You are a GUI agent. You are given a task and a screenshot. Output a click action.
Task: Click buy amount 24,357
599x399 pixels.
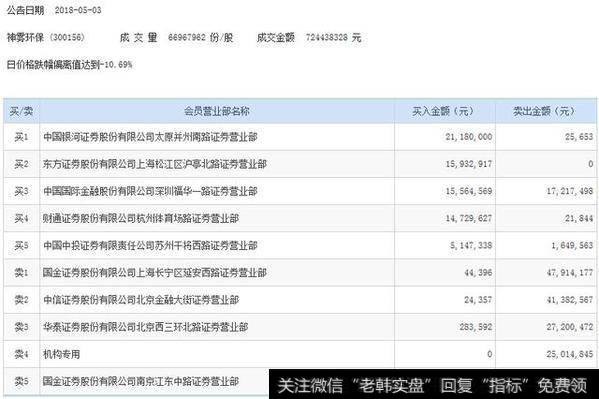478,300
